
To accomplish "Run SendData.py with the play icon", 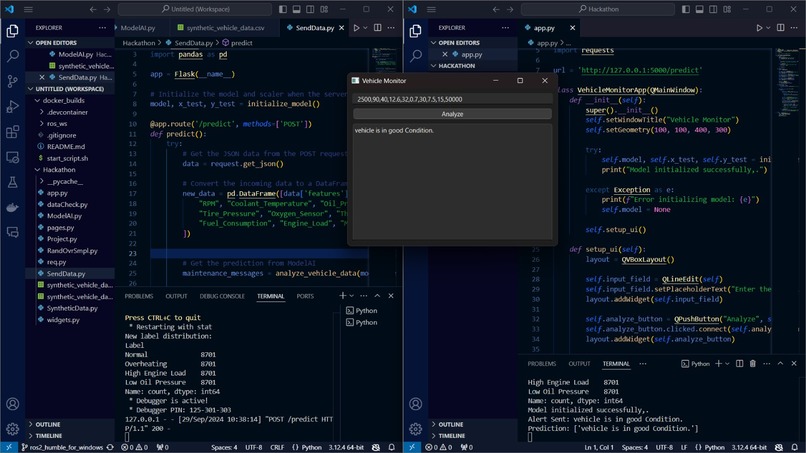I will click(x=356, y=28).
